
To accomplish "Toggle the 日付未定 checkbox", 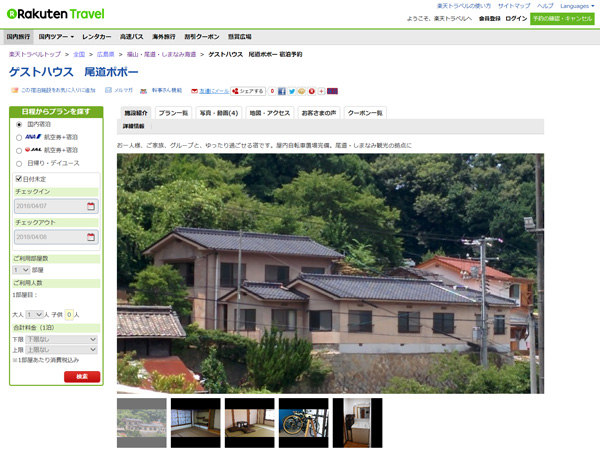I will (x=19, y=178).
